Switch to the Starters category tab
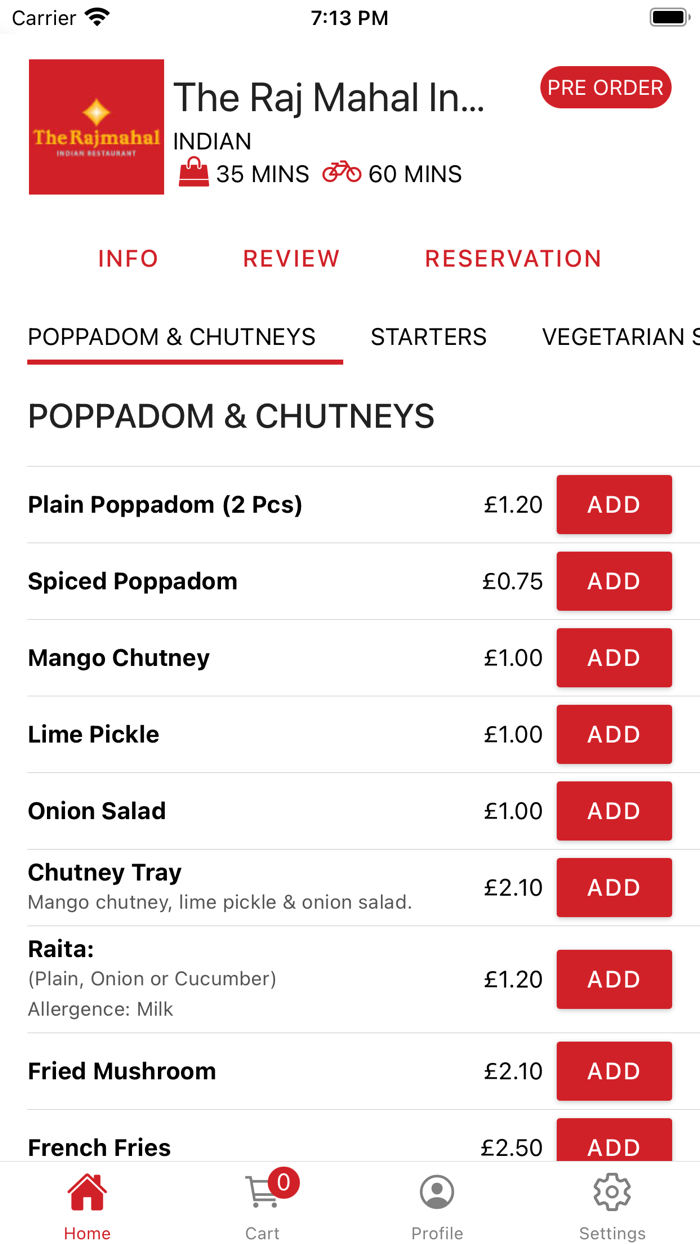 tap(428, 337)
